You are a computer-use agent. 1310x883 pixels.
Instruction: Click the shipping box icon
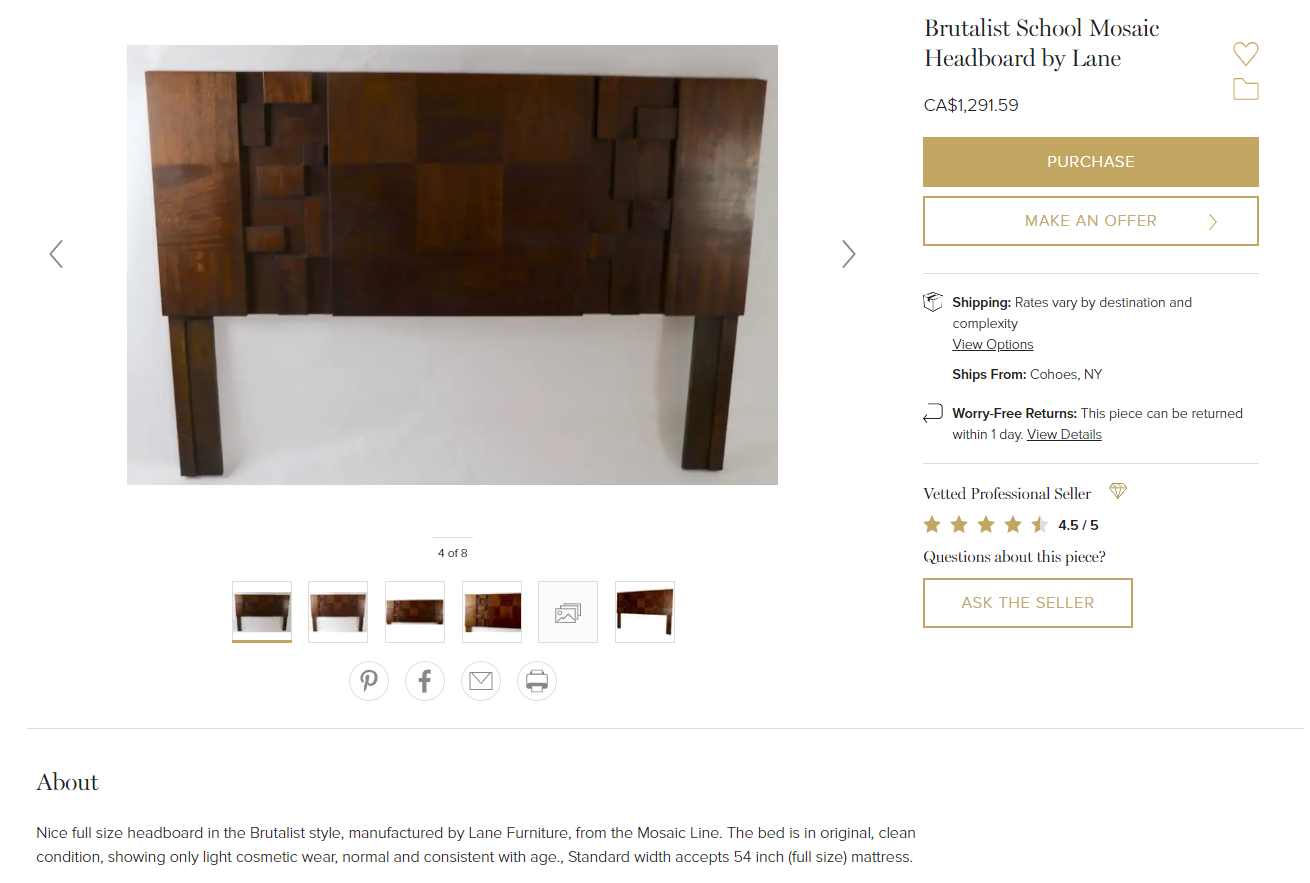click(932, 302)
